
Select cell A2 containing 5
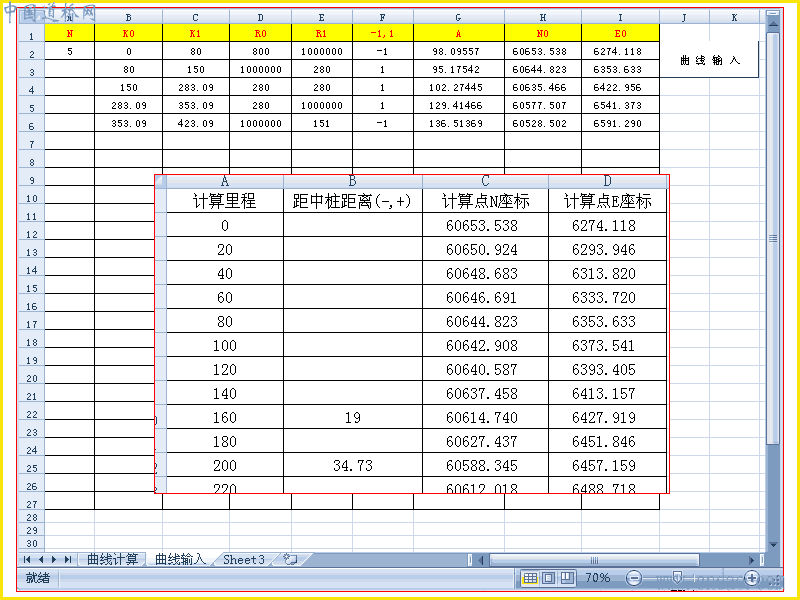point(70,51)
